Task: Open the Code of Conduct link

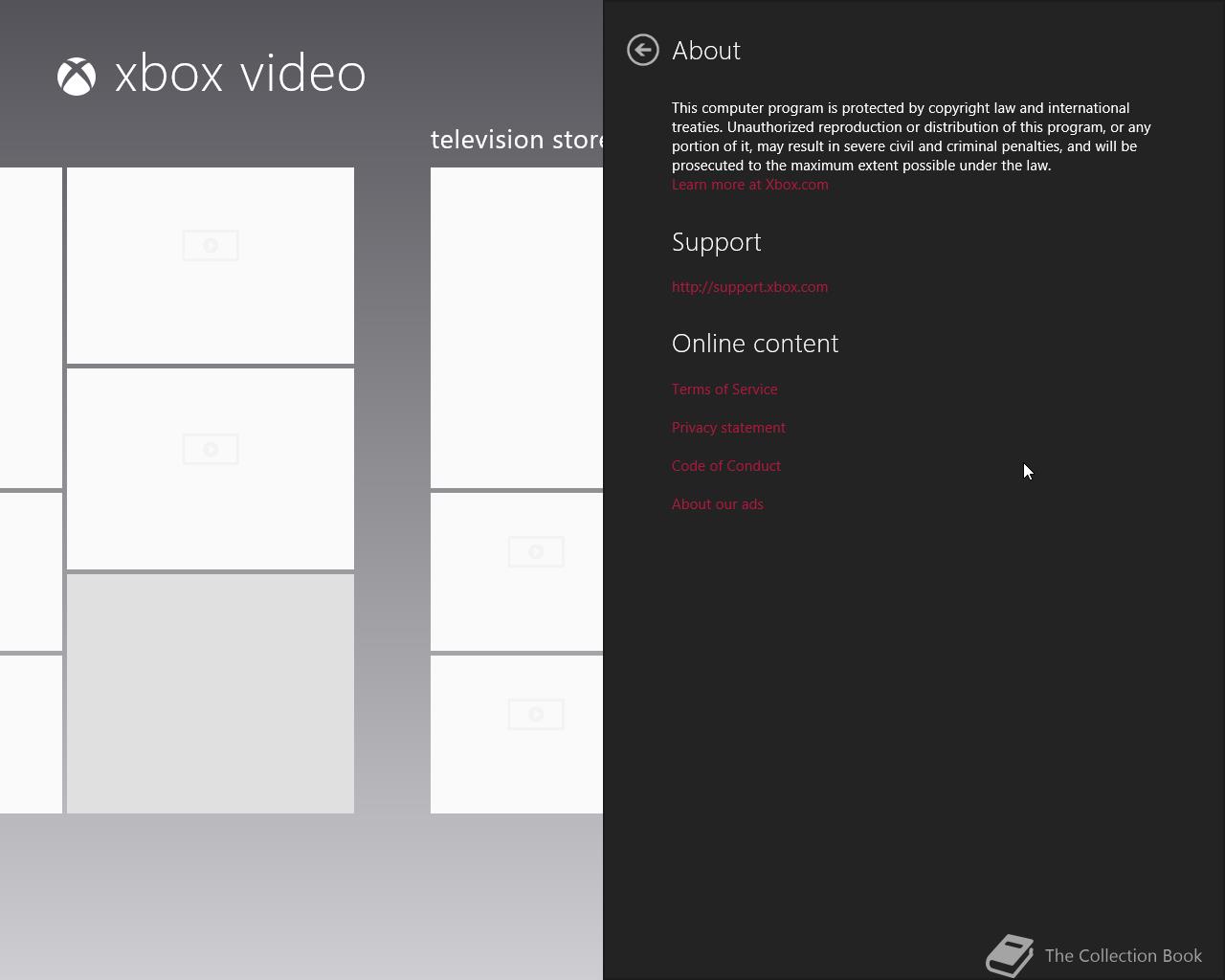Action: pyautogui.click(x=726, y=466)
